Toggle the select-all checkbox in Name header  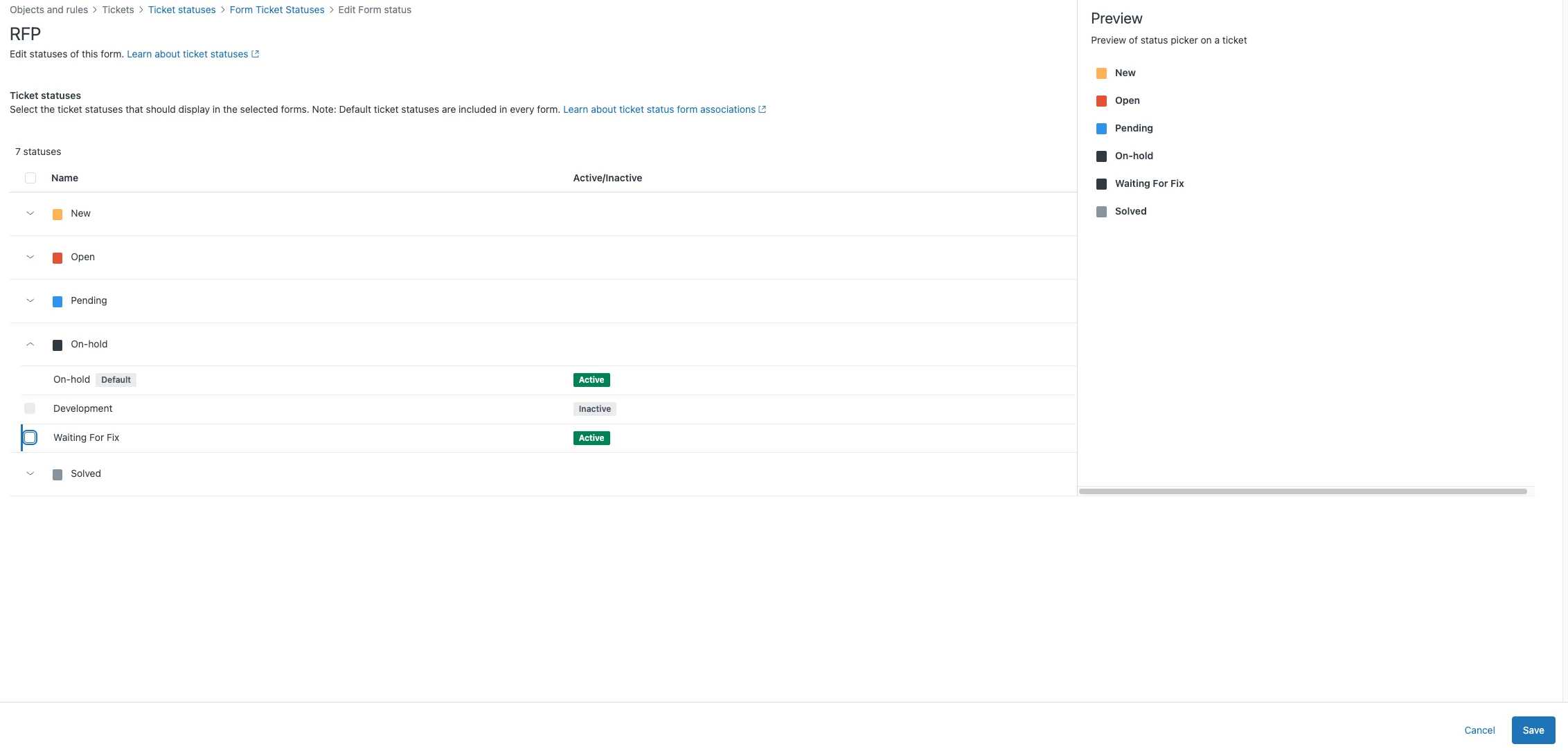(30, 178)
